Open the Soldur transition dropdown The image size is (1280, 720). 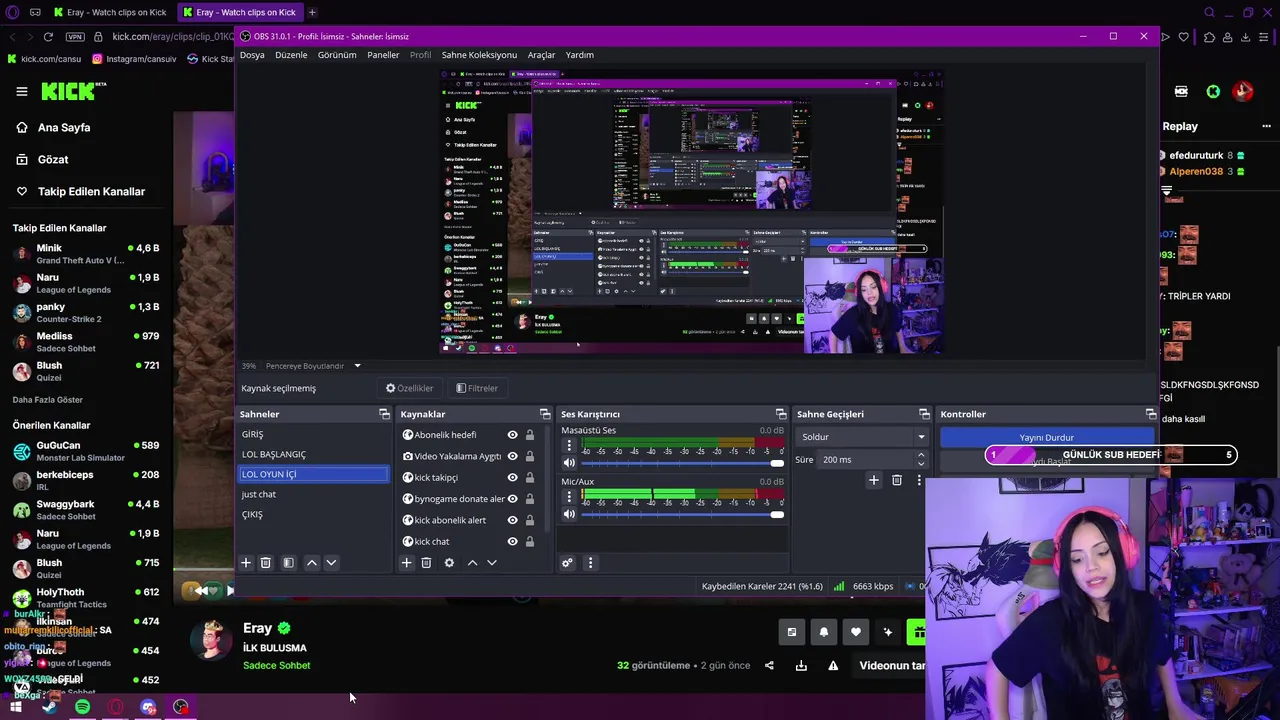[x=863, y=437]
